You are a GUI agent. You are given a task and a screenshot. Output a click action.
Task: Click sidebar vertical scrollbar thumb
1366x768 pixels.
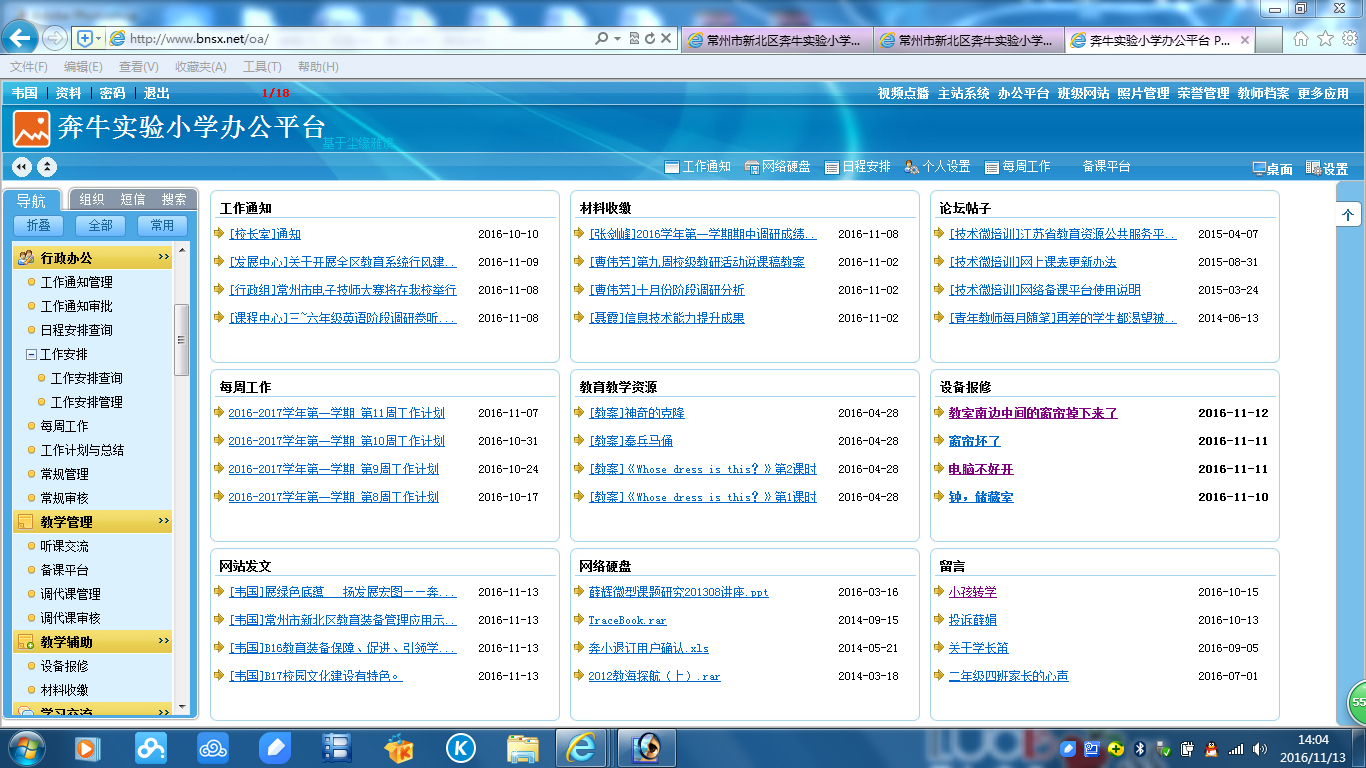pyautogui.click(x=181, y=340)
